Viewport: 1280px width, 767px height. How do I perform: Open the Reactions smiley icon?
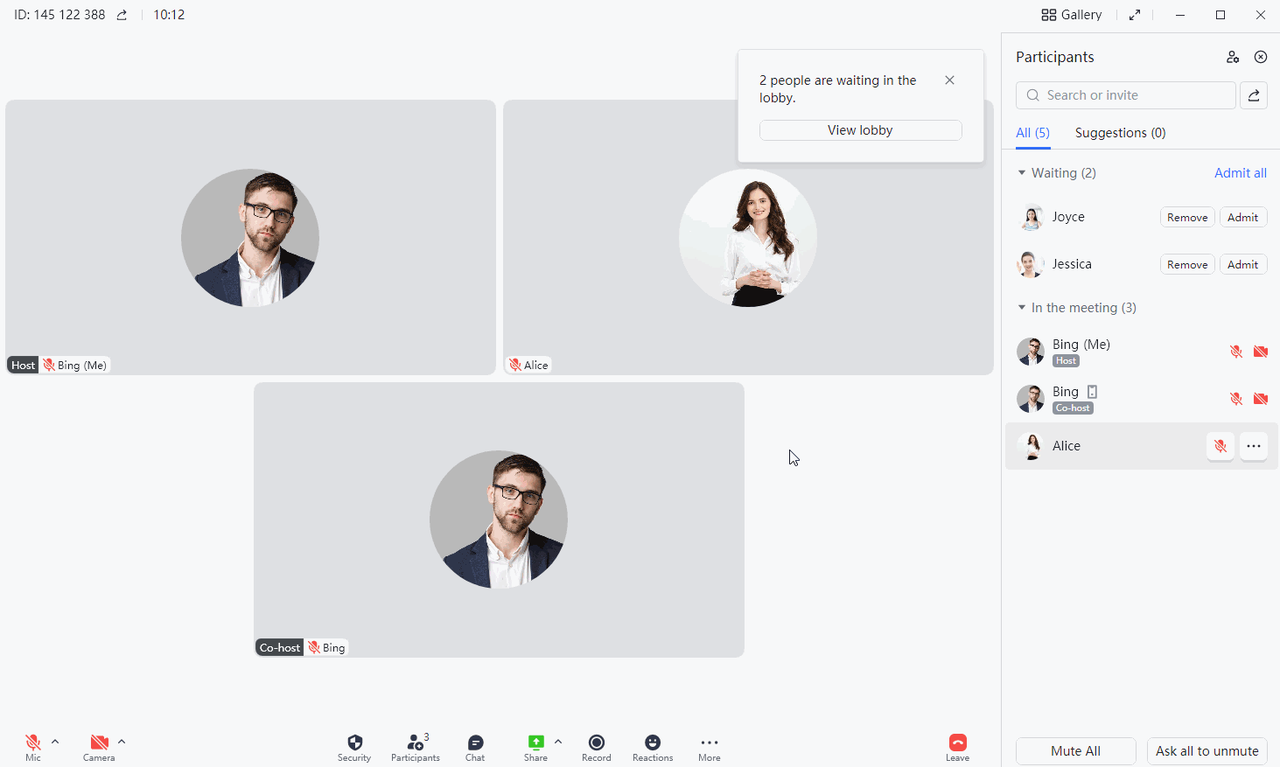[652, 743]
